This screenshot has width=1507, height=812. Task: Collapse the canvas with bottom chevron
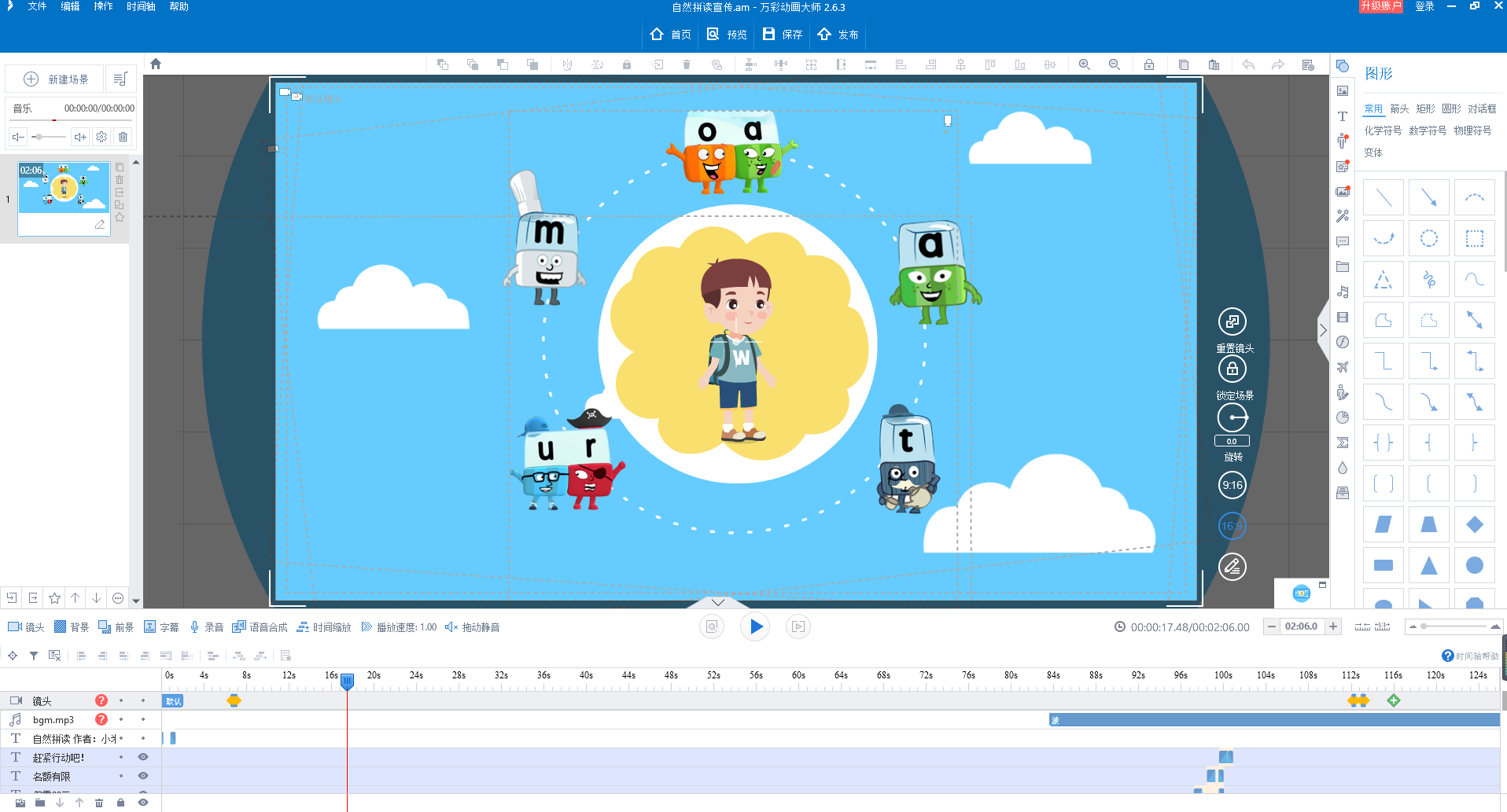[717, 602]
